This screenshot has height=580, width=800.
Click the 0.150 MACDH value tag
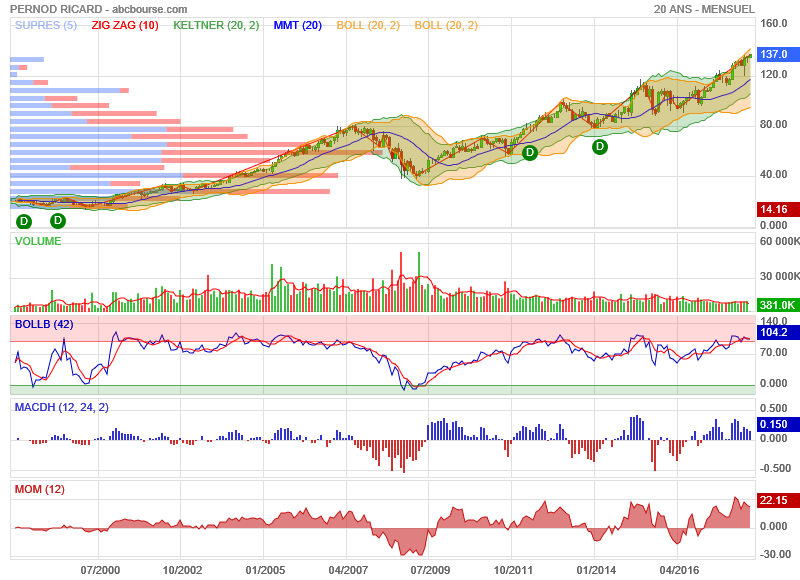pyautogui.click(x=778, y=424)
